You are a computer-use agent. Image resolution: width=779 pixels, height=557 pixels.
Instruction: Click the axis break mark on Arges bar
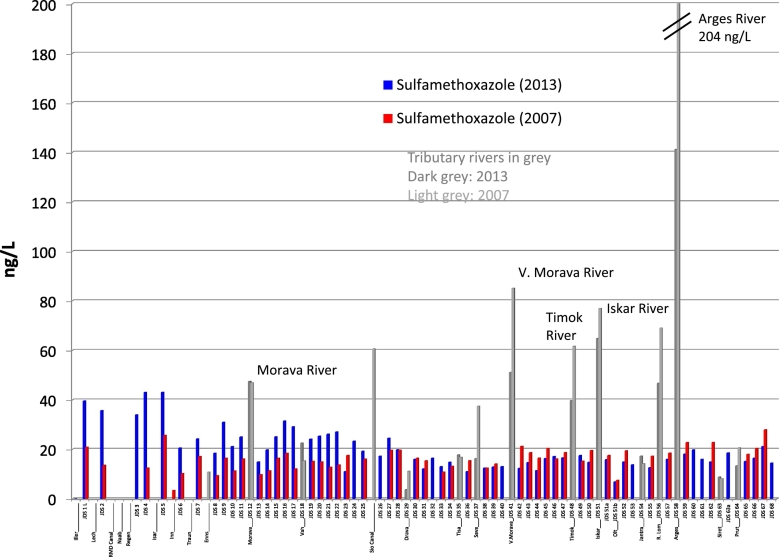click(x=679, y=32)
